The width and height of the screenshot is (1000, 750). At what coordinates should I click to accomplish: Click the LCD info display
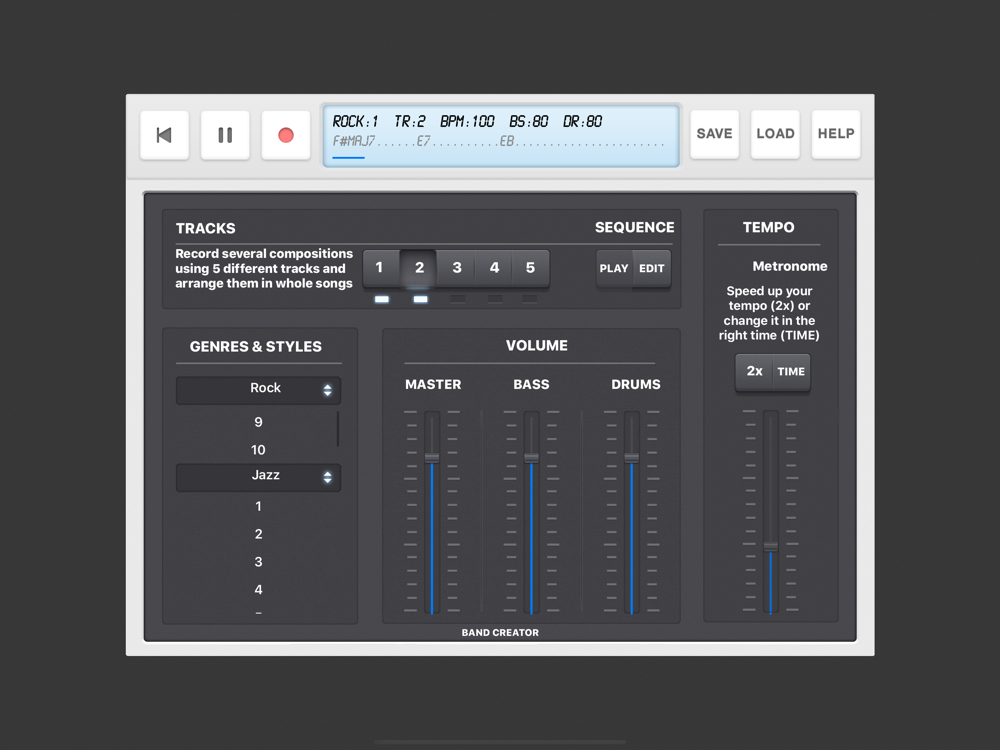tap(501, 136)
